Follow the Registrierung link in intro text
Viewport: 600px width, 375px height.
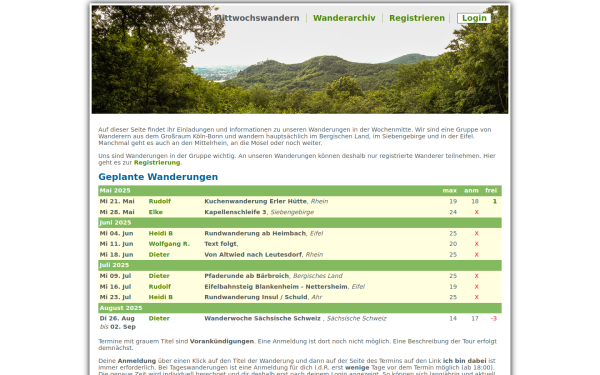(157, 163)
